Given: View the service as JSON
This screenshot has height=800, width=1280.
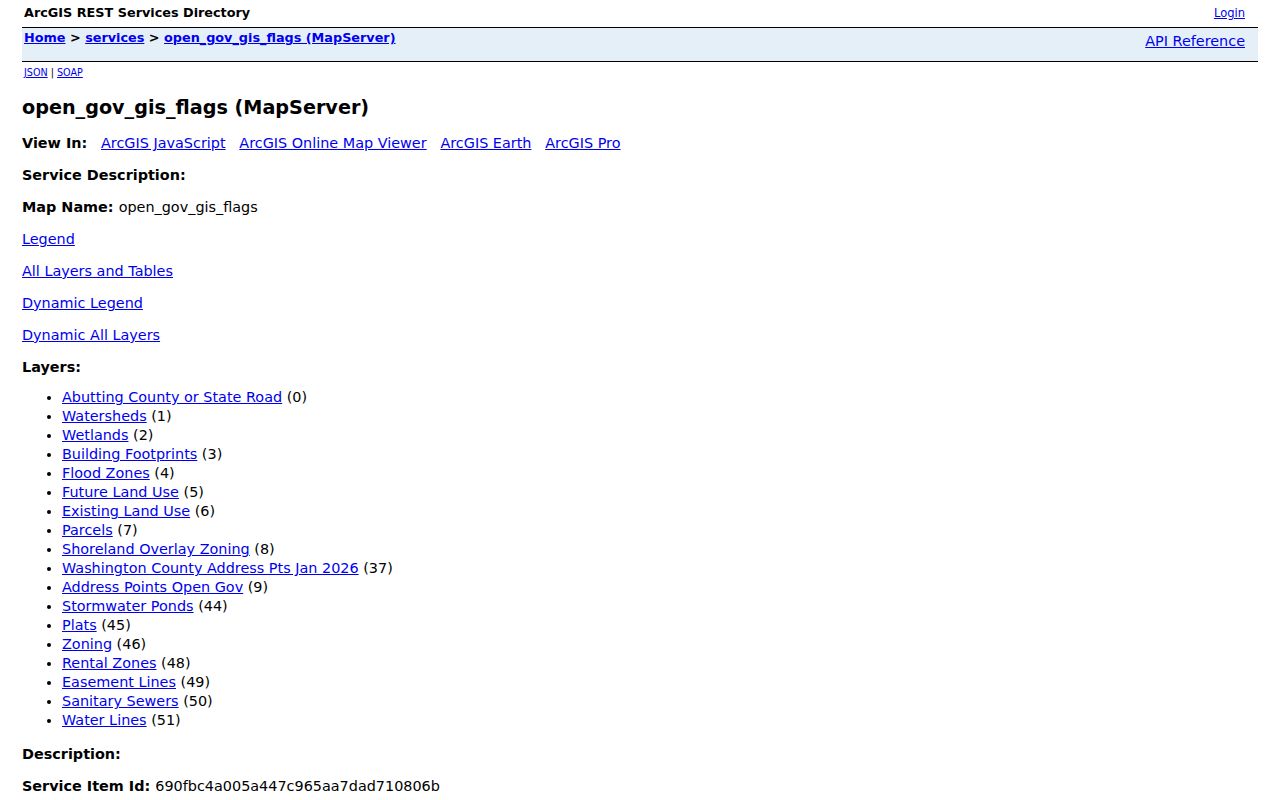Looking at the screenshot, I should point(36,72).
